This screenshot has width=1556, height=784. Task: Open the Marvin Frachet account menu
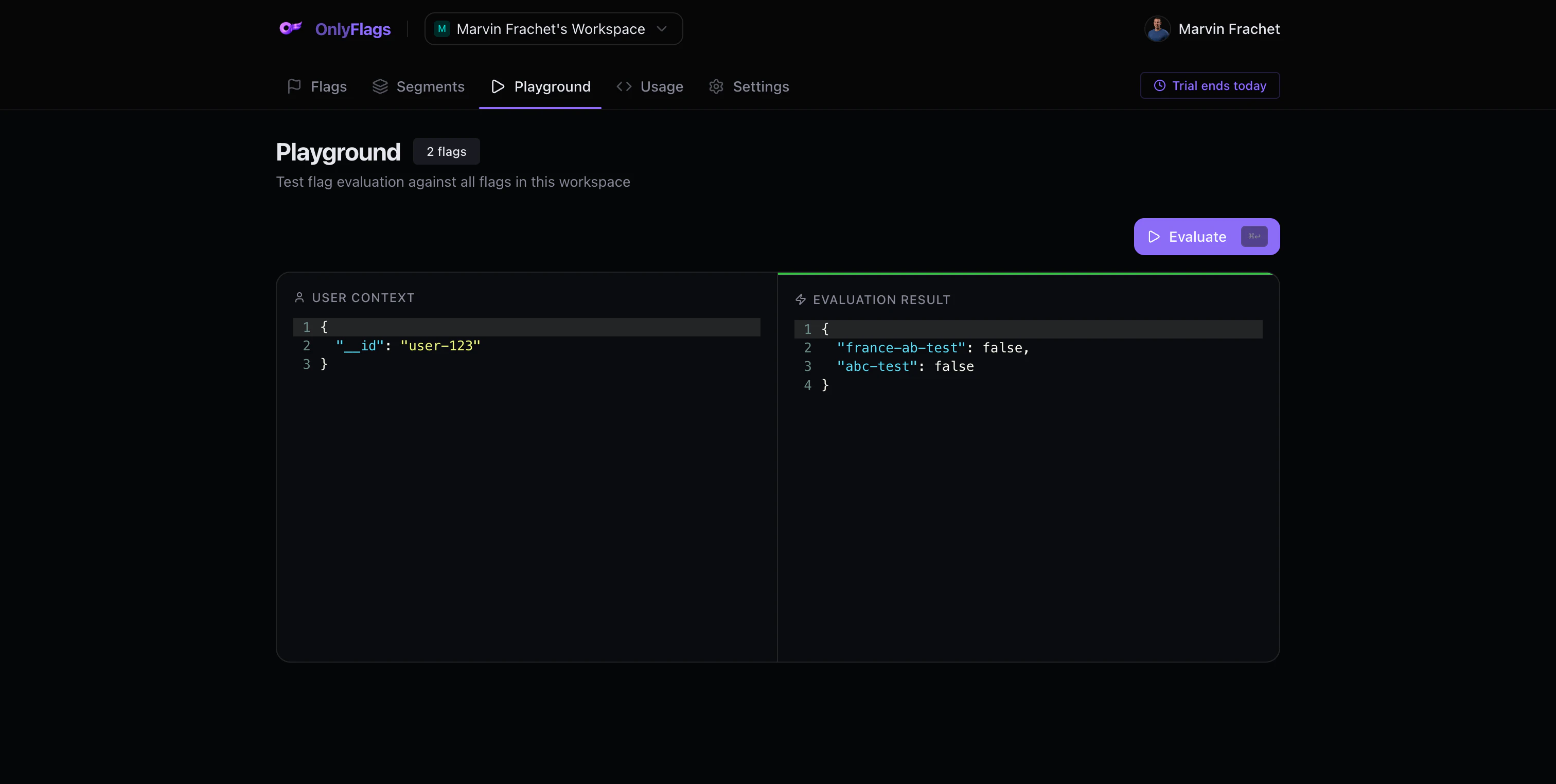click(1229, 29)
